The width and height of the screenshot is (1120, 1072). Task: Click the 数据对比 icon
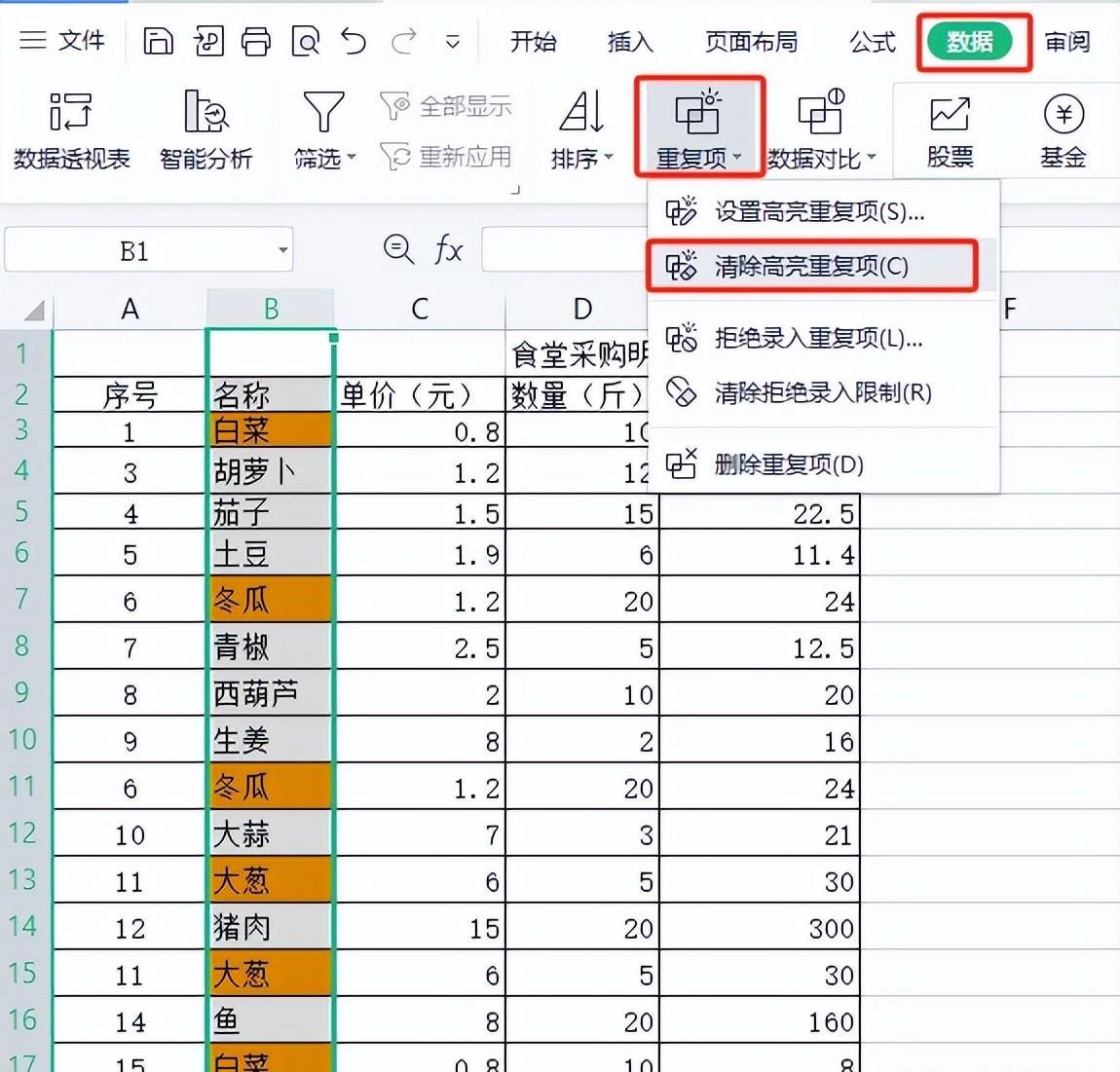tap(821, 111)
